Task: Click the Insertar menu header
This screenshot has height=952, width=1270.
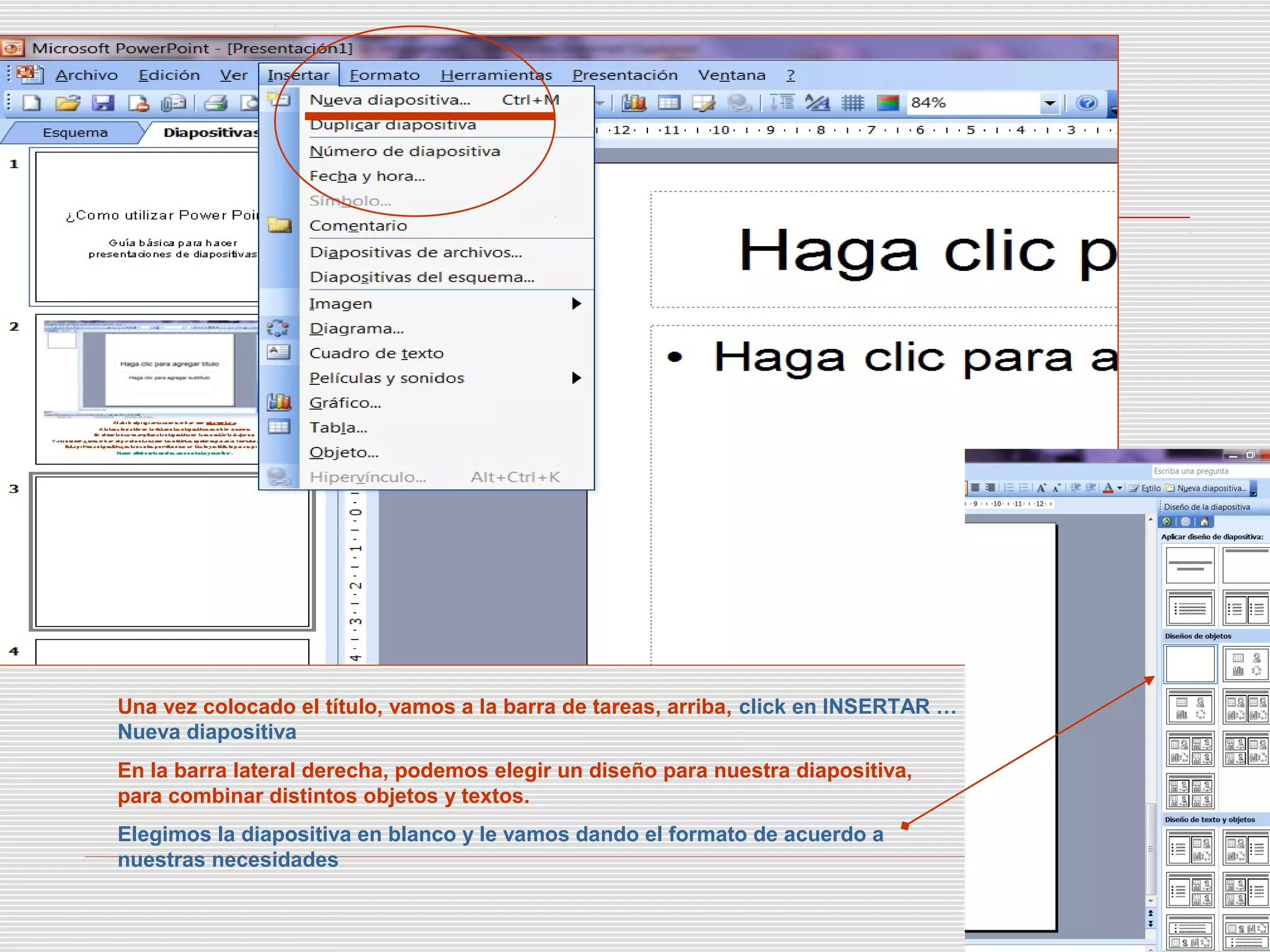Action: click(x=298, y=75)
